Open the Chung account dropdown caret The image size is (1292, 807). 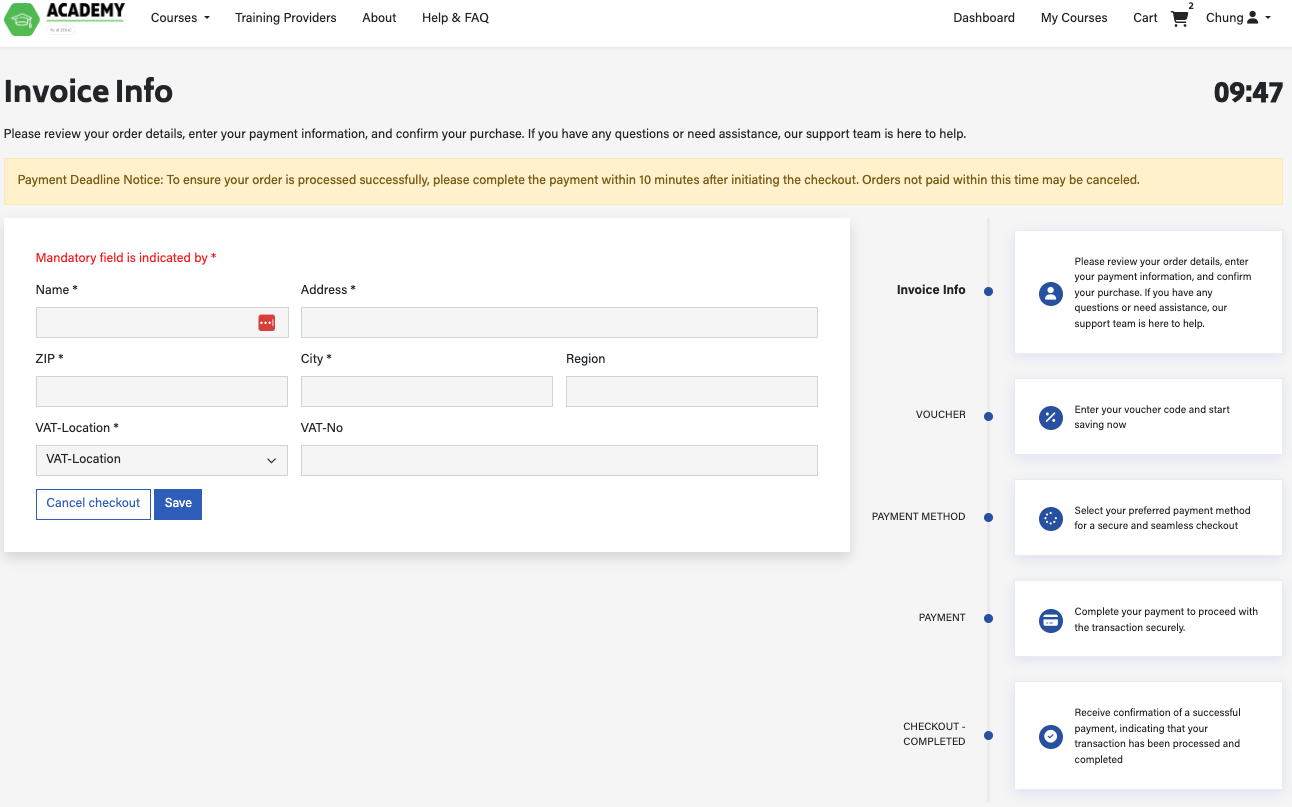[x=1268, y=18]
